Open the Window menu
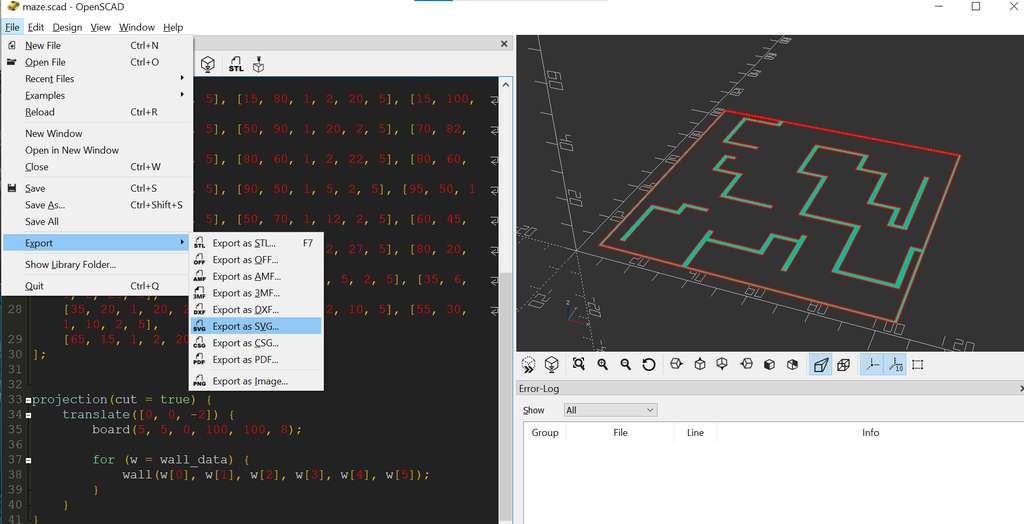1024x524 pixels. (136, 27)
